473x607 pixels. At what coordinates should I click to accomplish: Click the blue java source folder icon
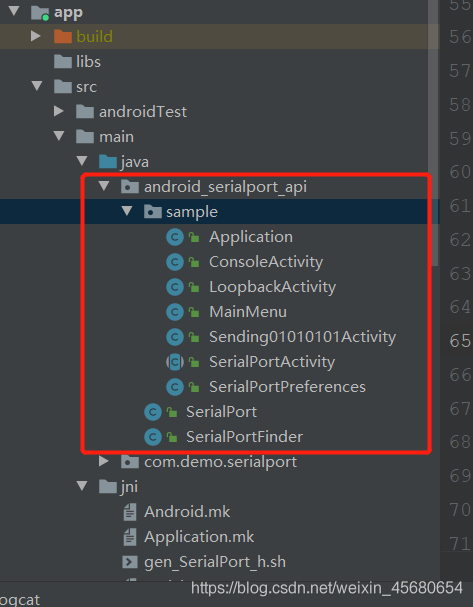[108, 161]
